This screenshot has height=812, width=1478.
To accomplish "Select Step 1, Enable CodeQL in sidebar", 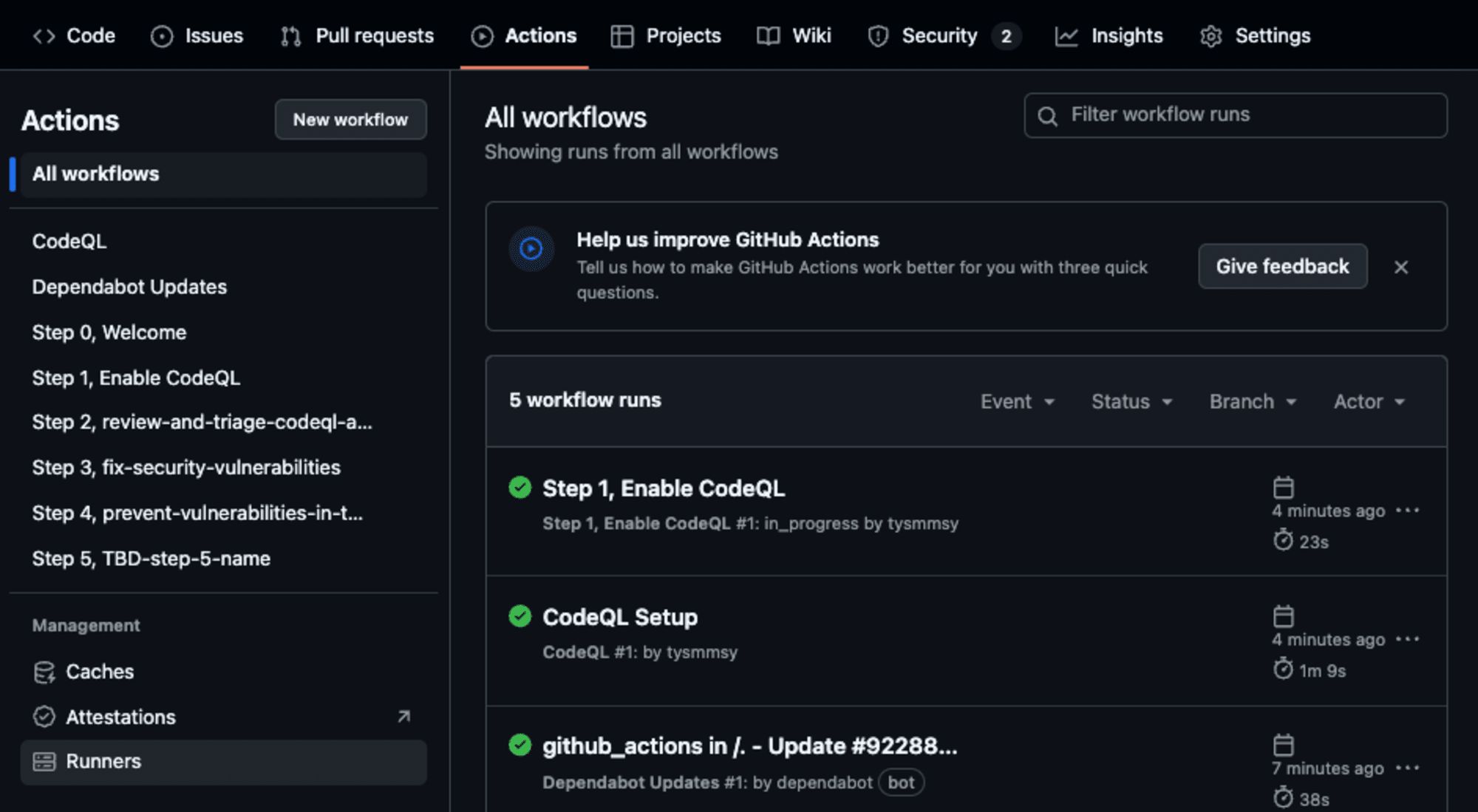I will [136, 378].
